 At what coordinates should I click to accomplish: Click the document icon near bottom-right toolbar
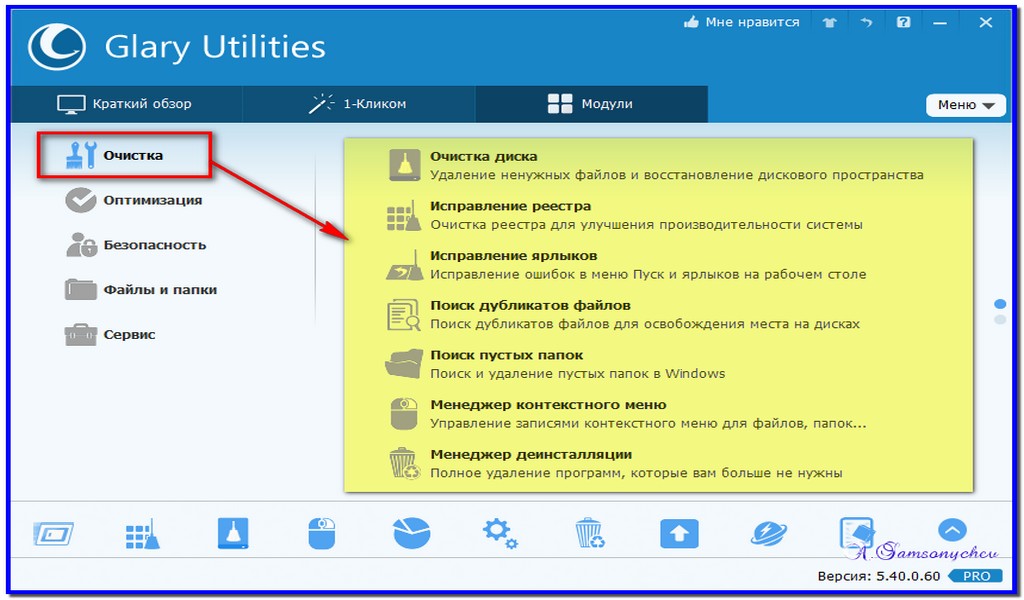click(856, 533)
